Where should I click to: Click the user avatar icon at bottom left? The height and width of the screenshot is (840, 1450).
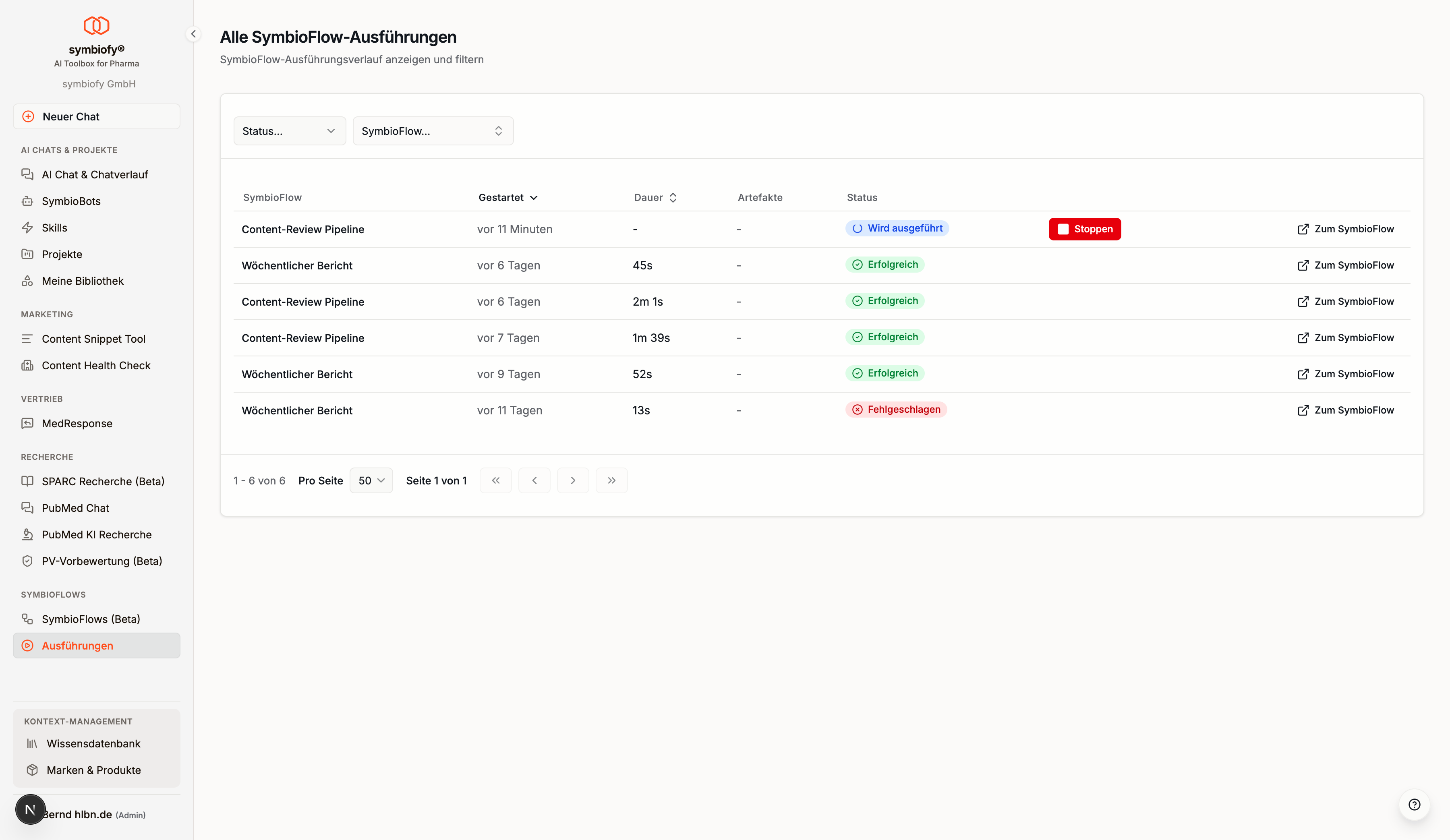pos(31,809)
